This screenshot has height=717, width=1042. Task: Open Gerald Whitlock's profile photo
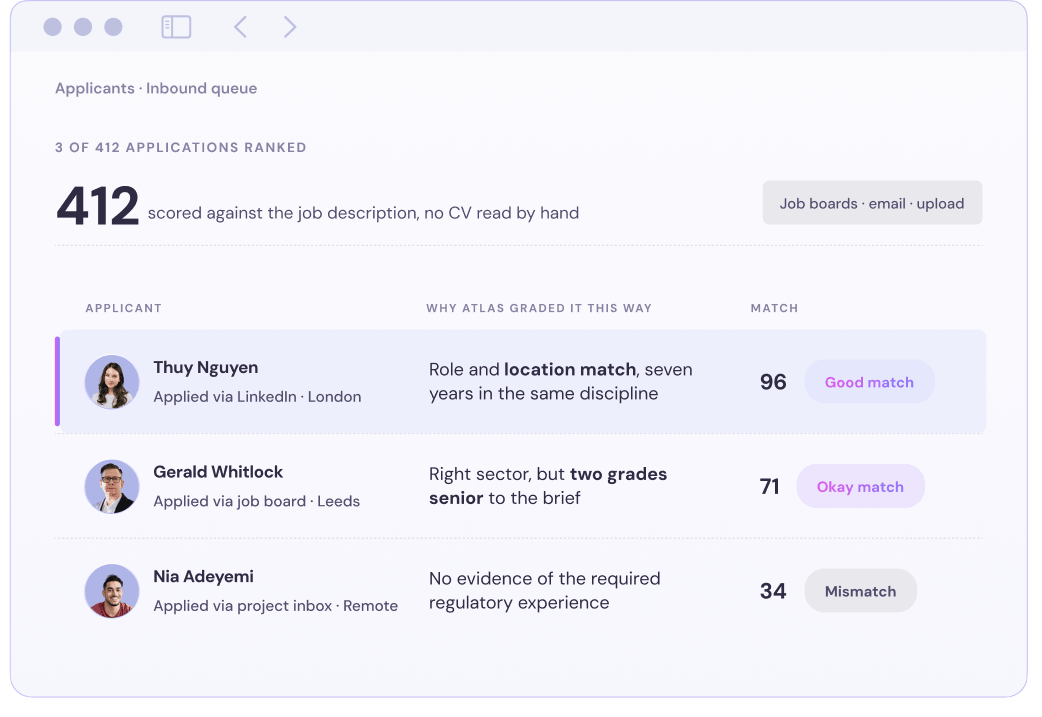112,486
